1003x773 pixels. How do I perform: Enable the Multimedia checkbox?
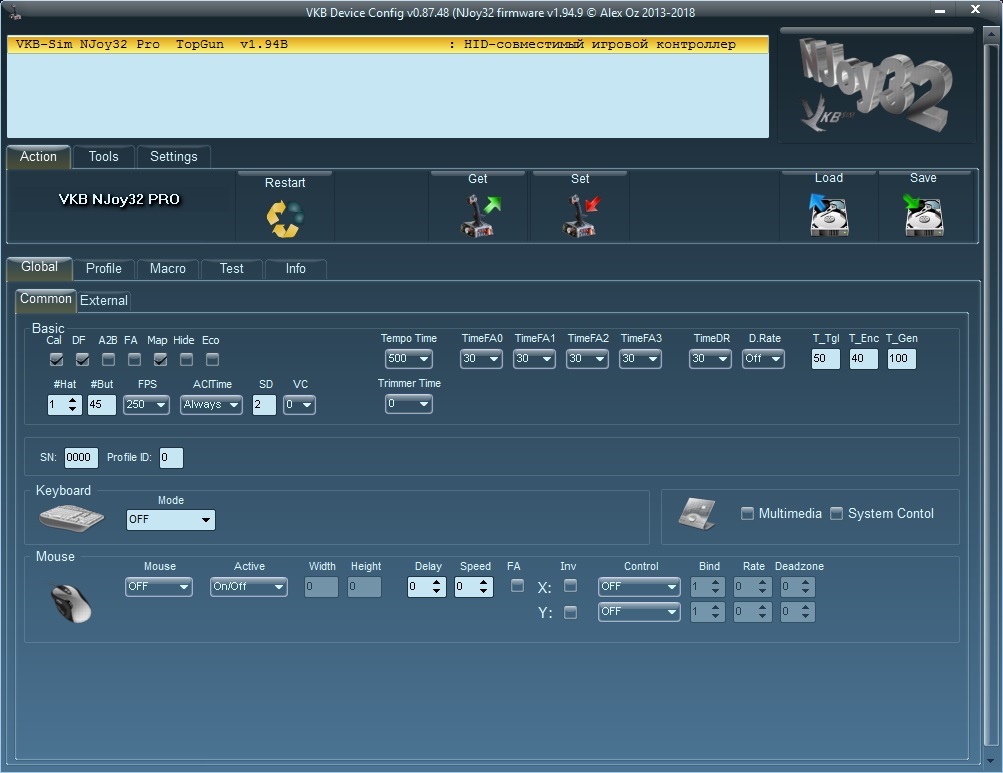point(747,513)
